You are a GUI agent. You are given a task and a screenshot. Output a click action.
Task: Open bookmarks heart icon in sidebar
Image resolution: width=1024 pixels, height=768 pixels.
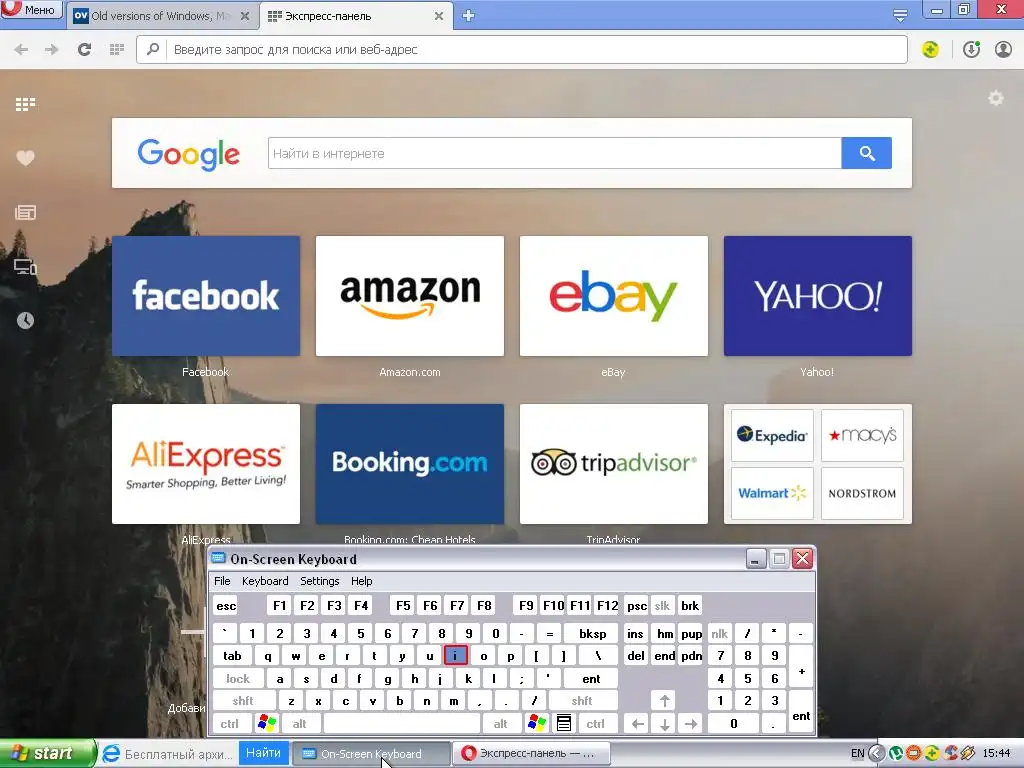click(25, 158)
